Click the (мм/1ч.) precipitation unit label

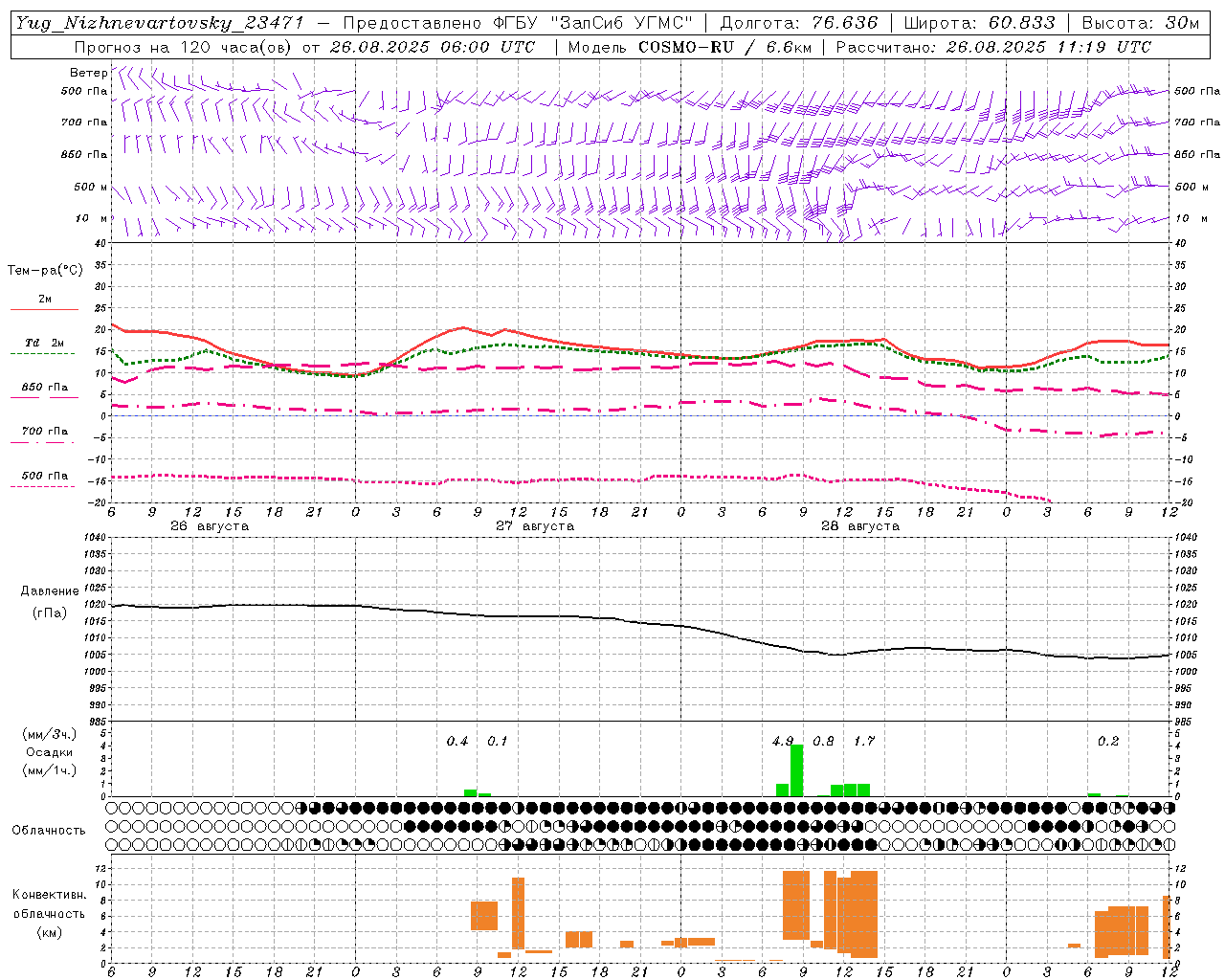coord(49,770)
